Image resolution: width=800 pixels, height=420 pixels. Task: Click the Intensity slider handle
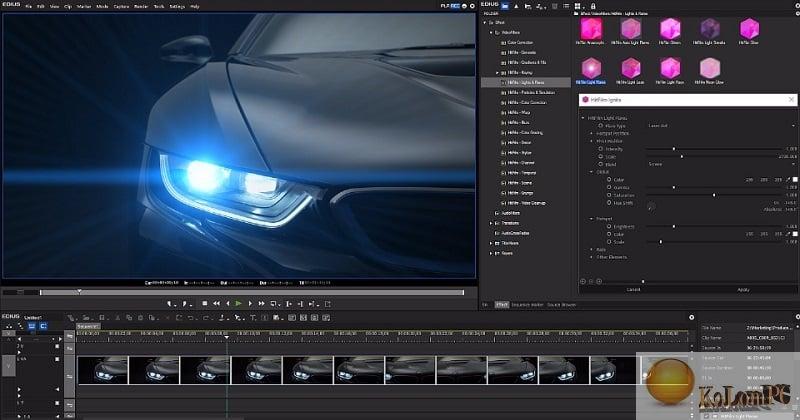click(x=673, y=149)
